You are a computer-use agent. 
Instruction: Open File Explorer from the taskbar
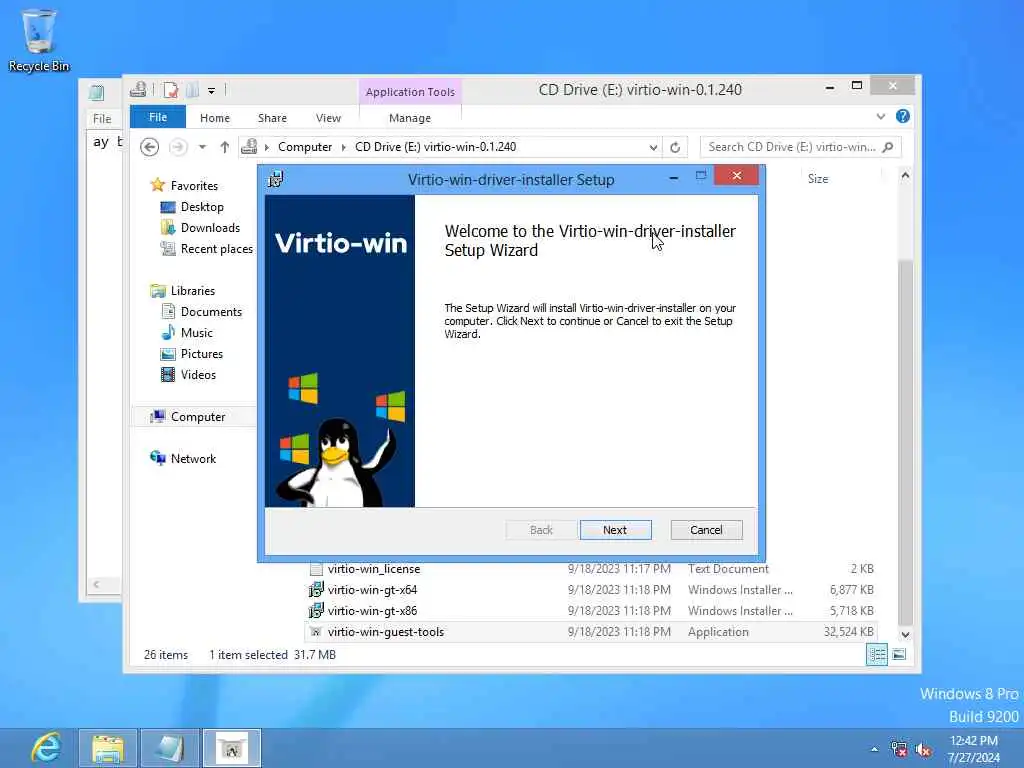[x=108, y=748]
